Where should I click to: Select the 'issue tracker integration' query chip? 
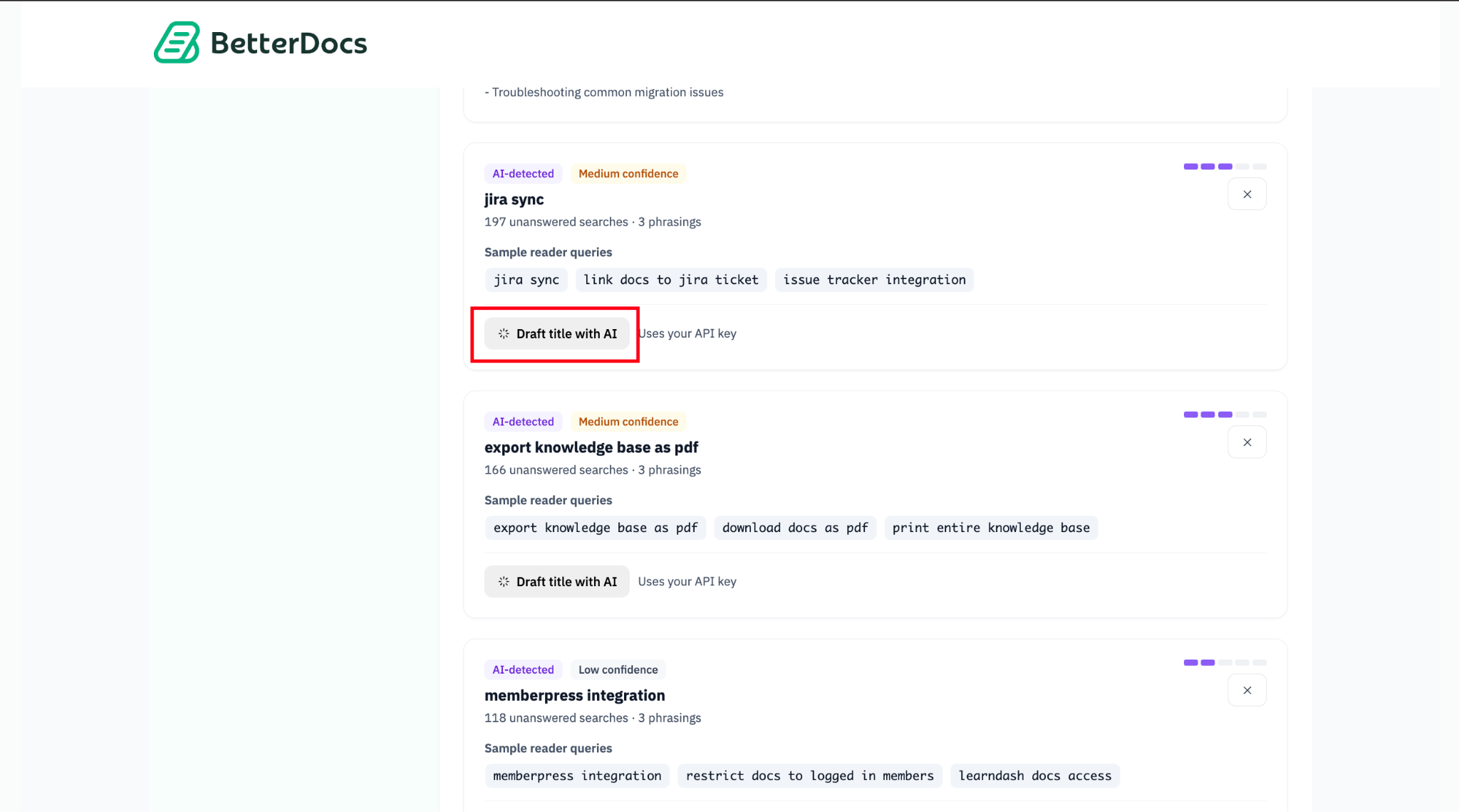click(x=874, y=280)
